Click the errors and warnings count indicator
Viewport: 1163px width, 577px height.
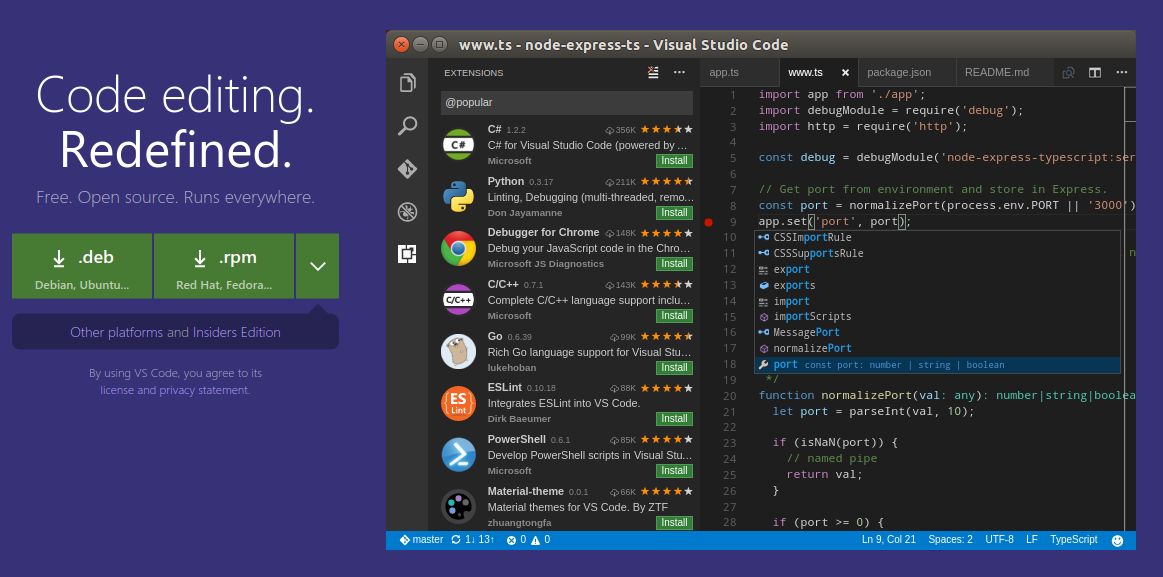pos(528,540)
